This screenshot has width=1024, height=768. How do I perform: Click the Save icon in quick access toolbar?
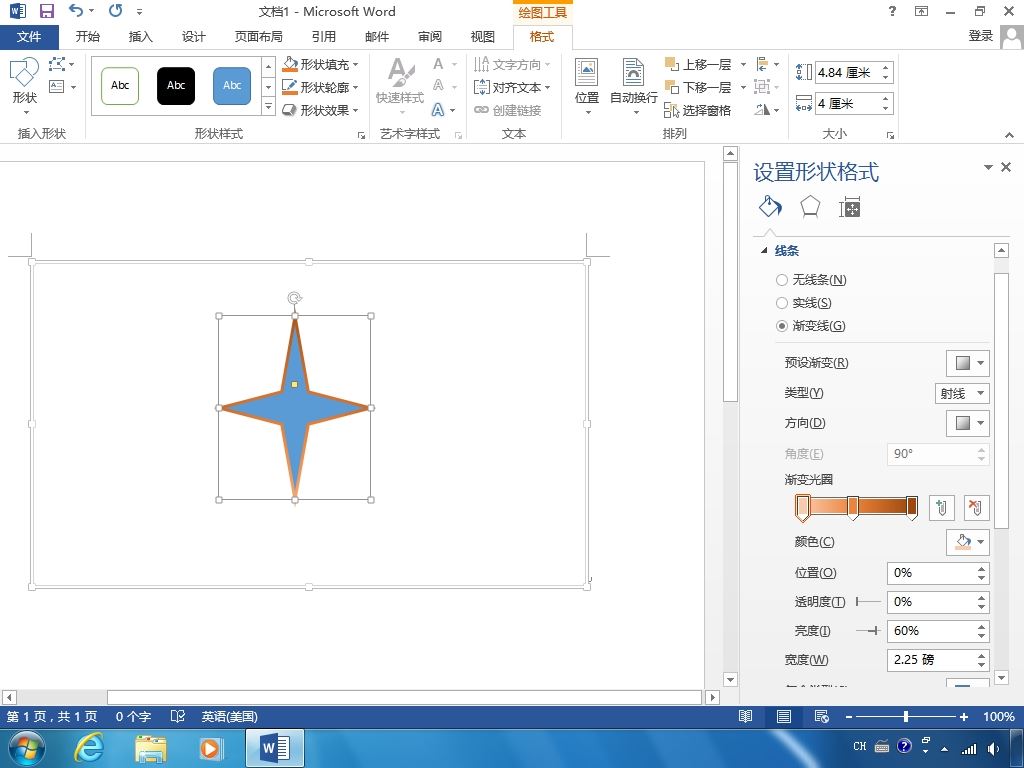click(x=46, y=11)
